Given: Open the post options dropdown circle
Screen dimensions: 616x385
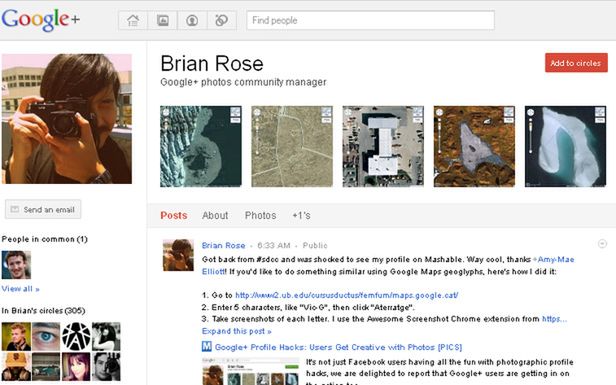Looking at the screenshot, I should pos(602,244).
